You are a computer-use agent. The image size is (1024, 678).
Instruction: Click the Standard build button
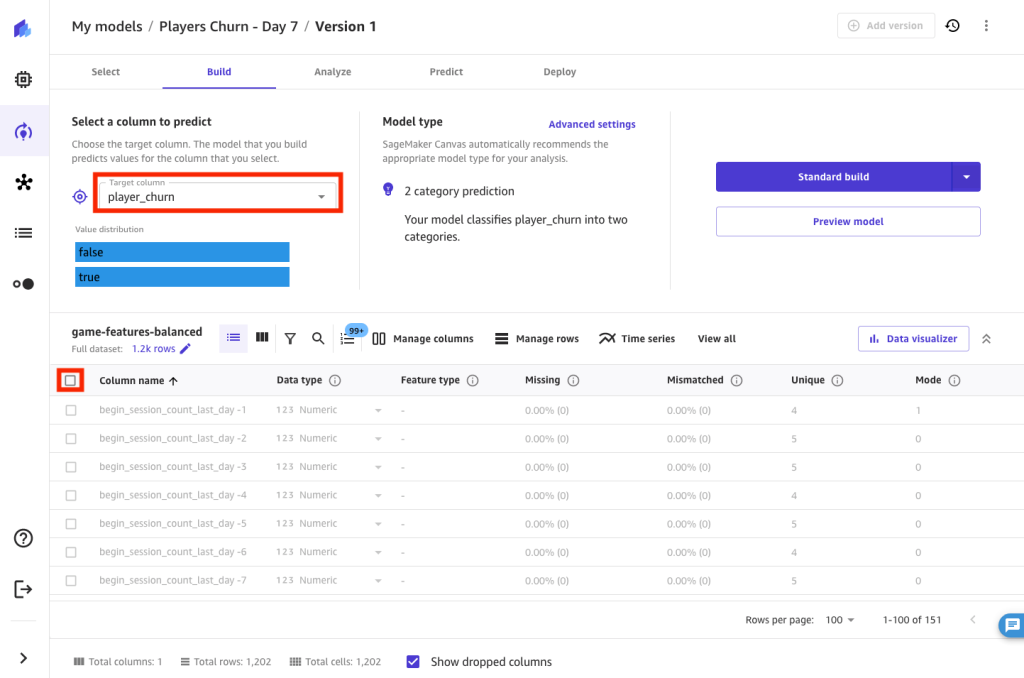click(834, 177)
